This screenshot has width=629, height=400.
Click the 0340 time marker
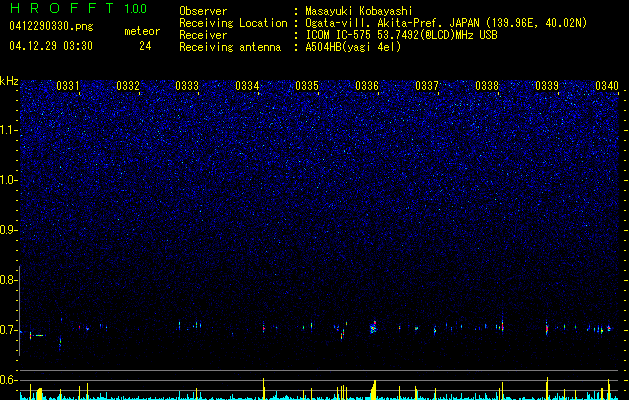click(607, 86)
